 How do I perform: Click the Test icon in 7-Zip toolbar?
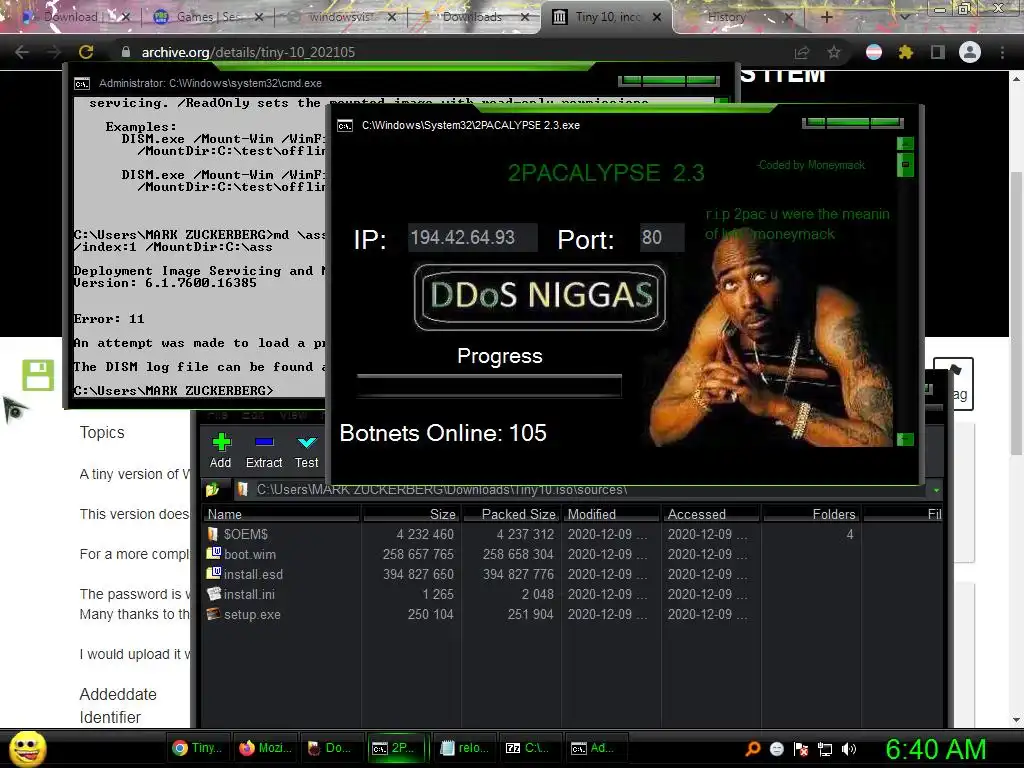click(306, 442)
